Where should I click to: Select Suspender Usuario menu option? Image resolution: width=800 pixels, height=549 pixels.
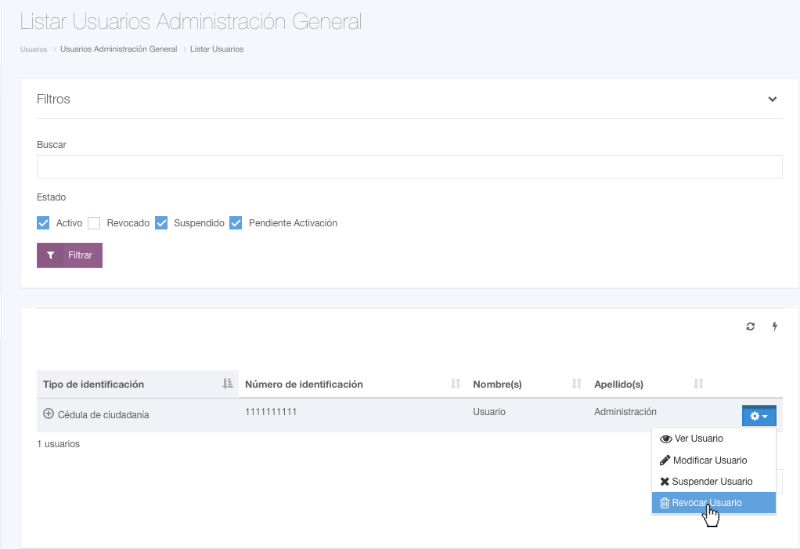tap(711, 481)
